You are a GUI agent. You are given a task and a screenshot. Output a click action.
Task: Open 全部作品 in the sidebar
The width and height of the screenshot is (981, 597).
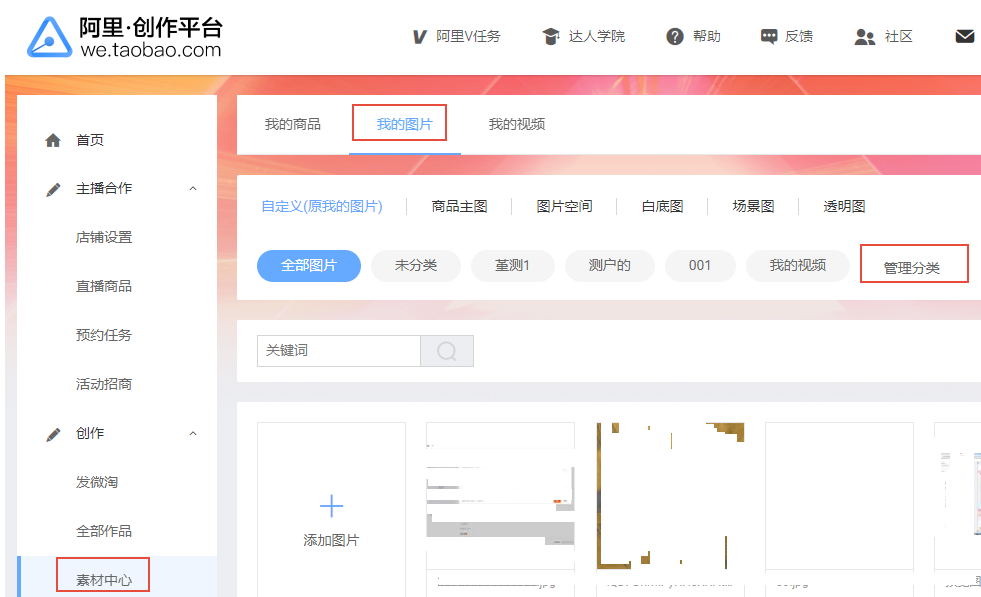(104, 531)
